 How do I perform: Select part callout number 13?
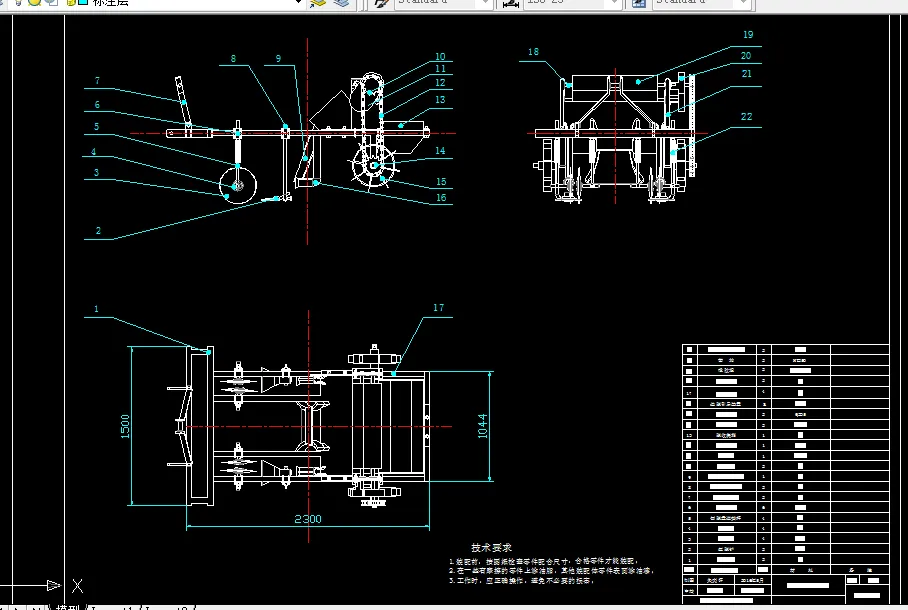pyautogui.click(x=440, y=100)
